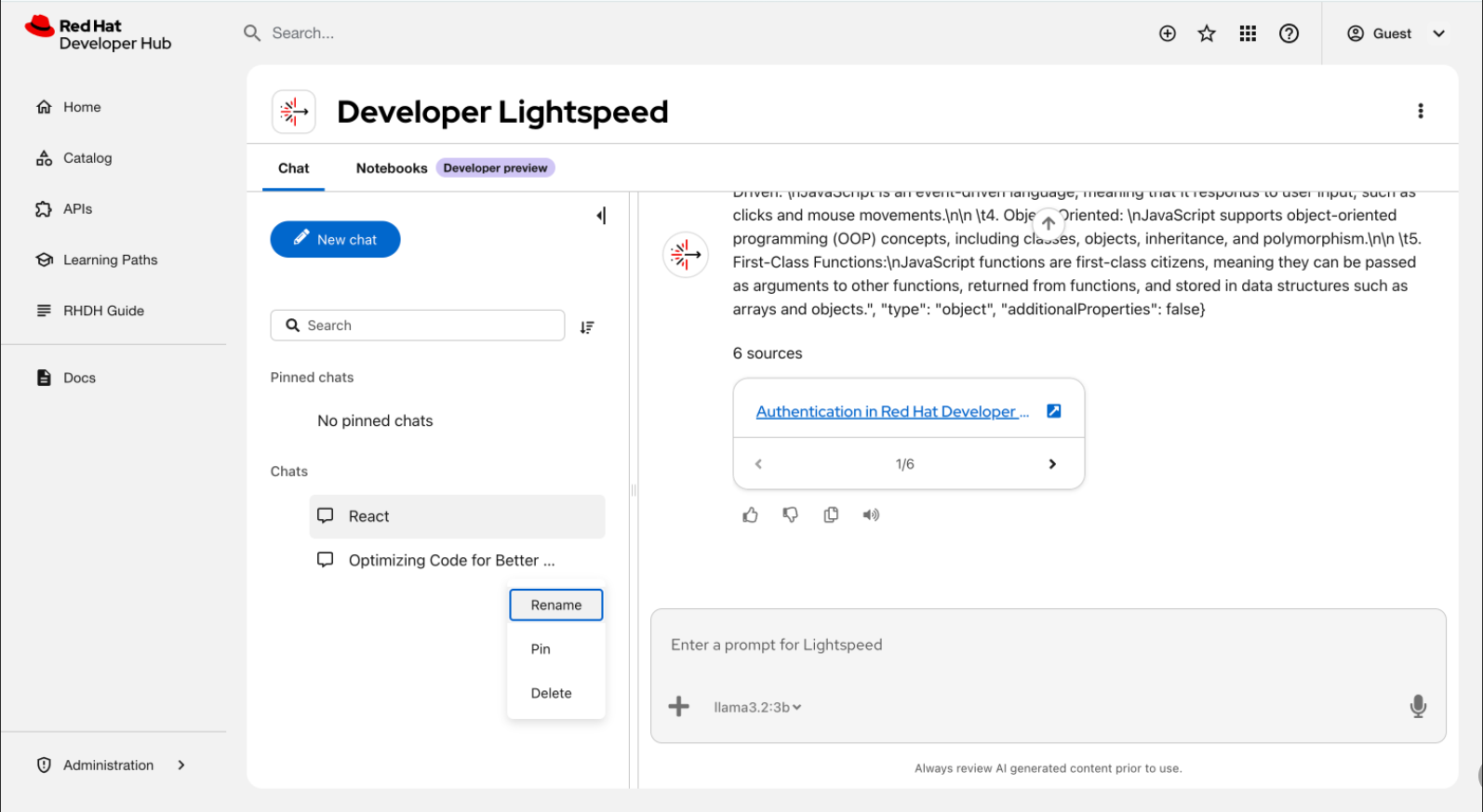Open the Authentication in Red Hat Developer link
1483x812 pixels.
click(x=892, y=411)
